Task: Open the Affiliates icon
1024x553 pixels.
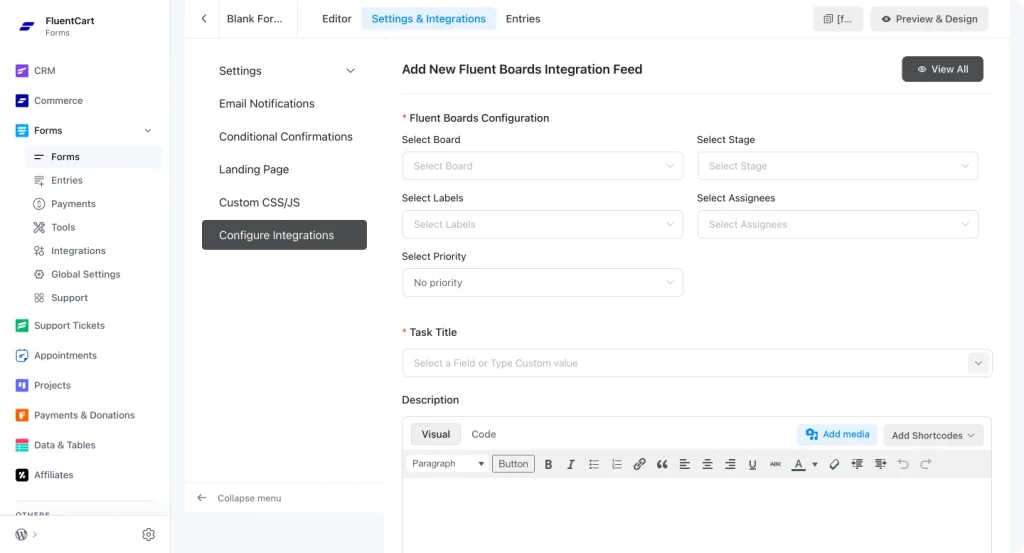Action: tap(22, 475)
